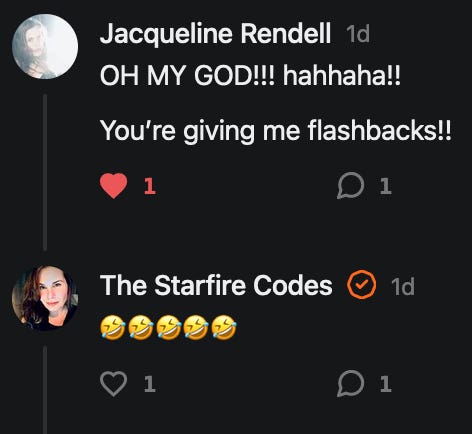
Task: Click reply bubble under The Starfire Codes
Action: pos(350,384)
